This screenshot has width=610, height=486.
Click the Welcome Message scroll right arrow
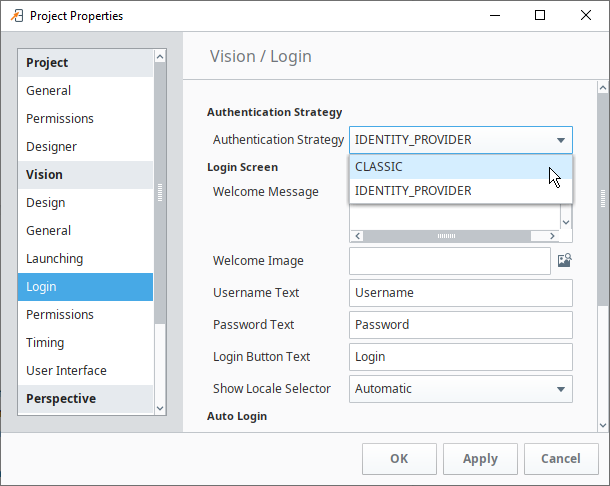point(552,236)
